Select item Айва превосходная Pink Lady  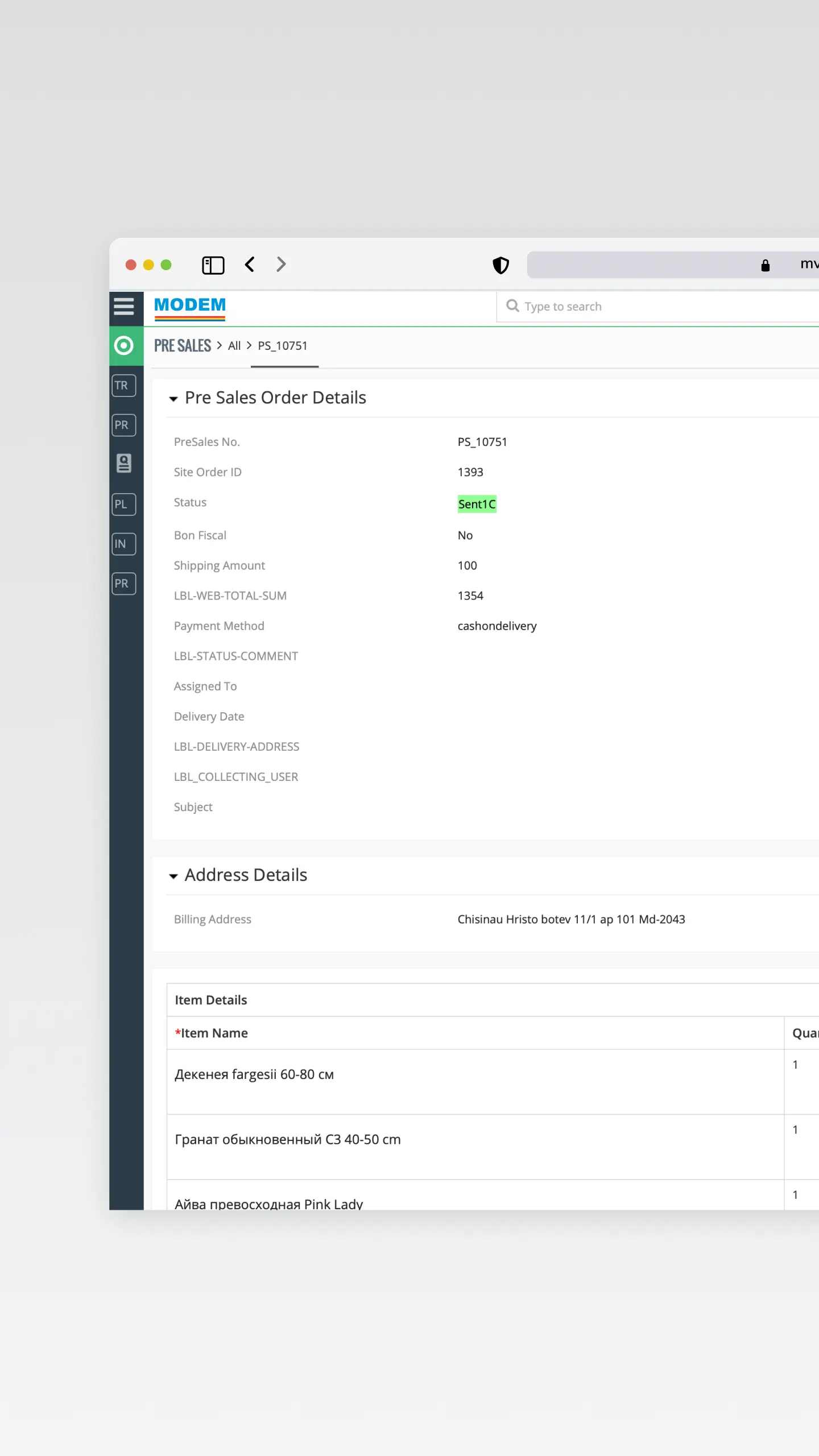(x=268, y=1204)
